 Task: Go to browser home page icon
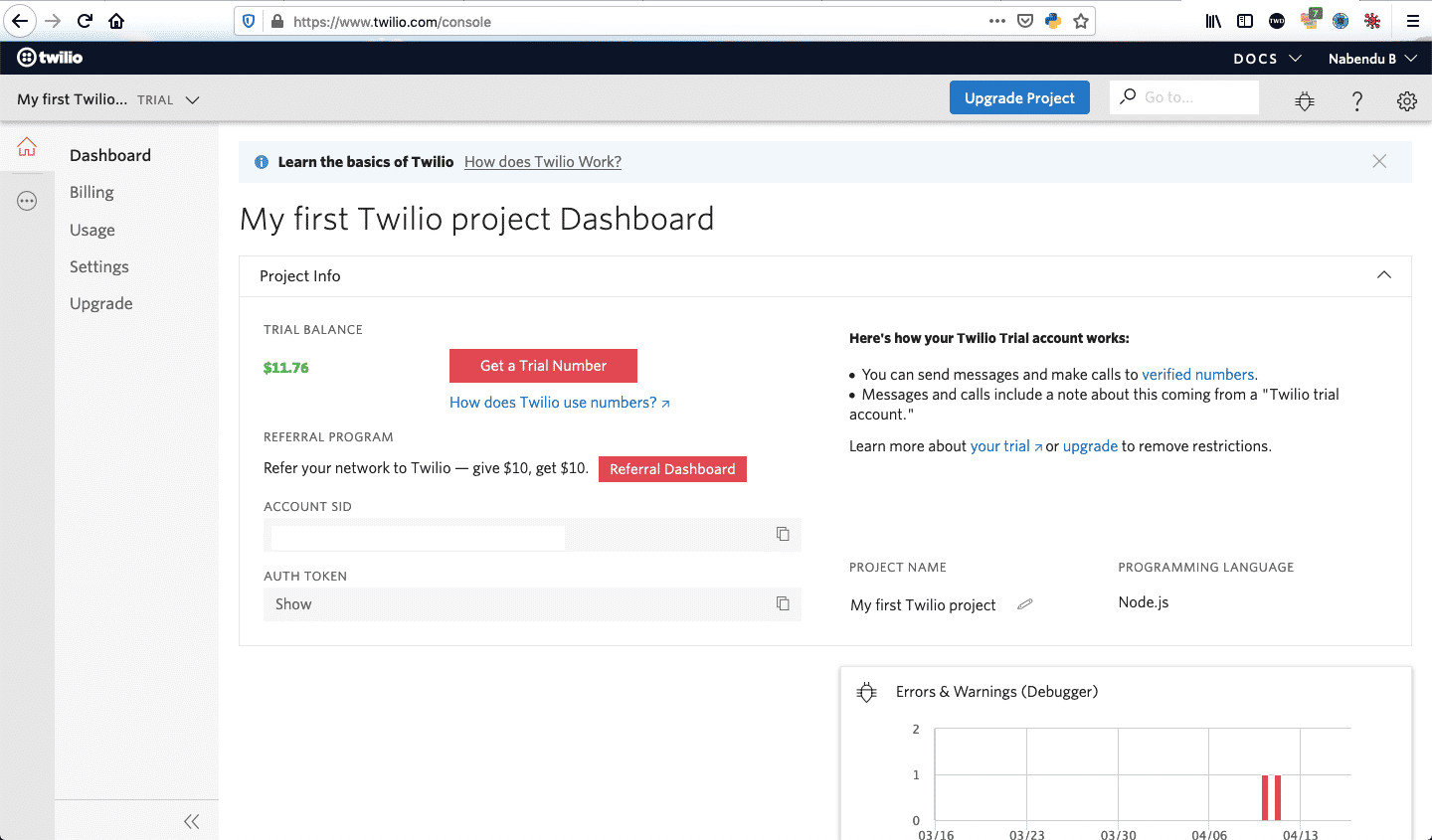pos(116,21)
